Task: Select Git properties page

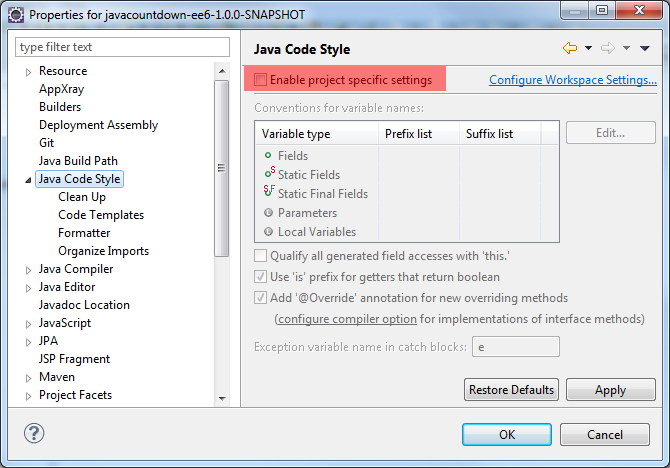Action: coord(46,143)
